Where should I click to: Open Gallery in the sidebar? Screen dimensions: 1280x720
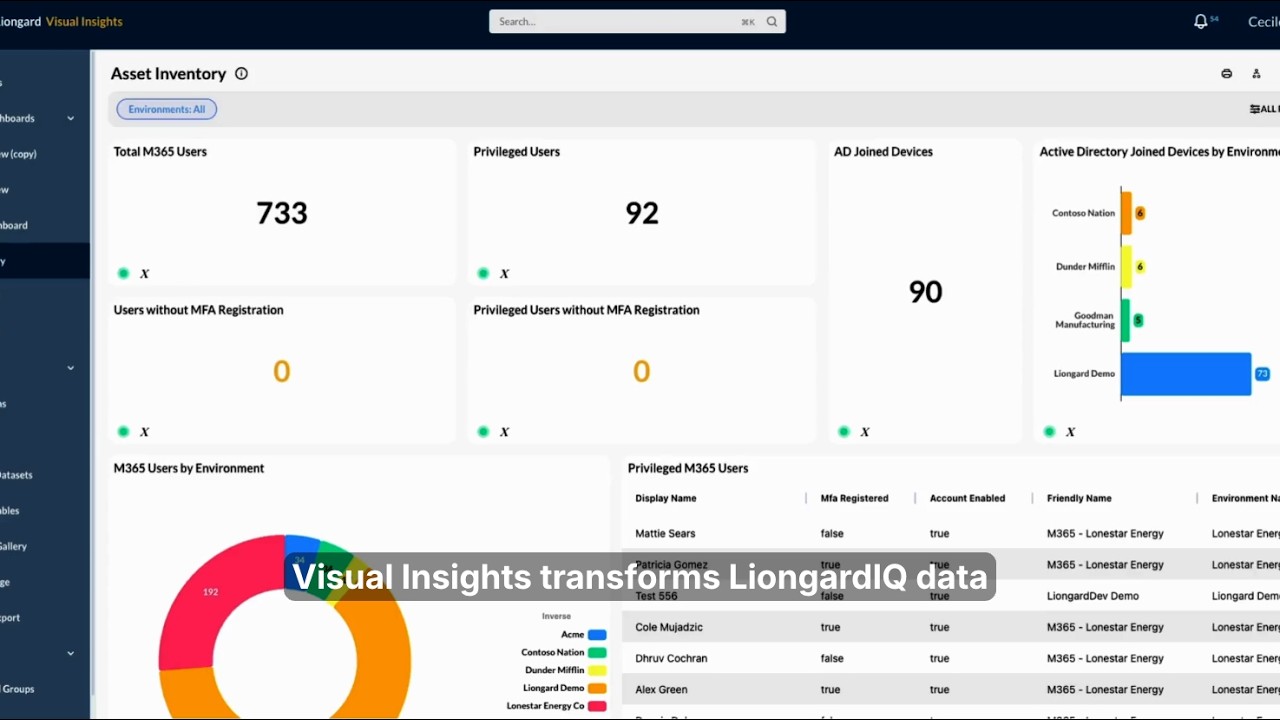point(14,546)
